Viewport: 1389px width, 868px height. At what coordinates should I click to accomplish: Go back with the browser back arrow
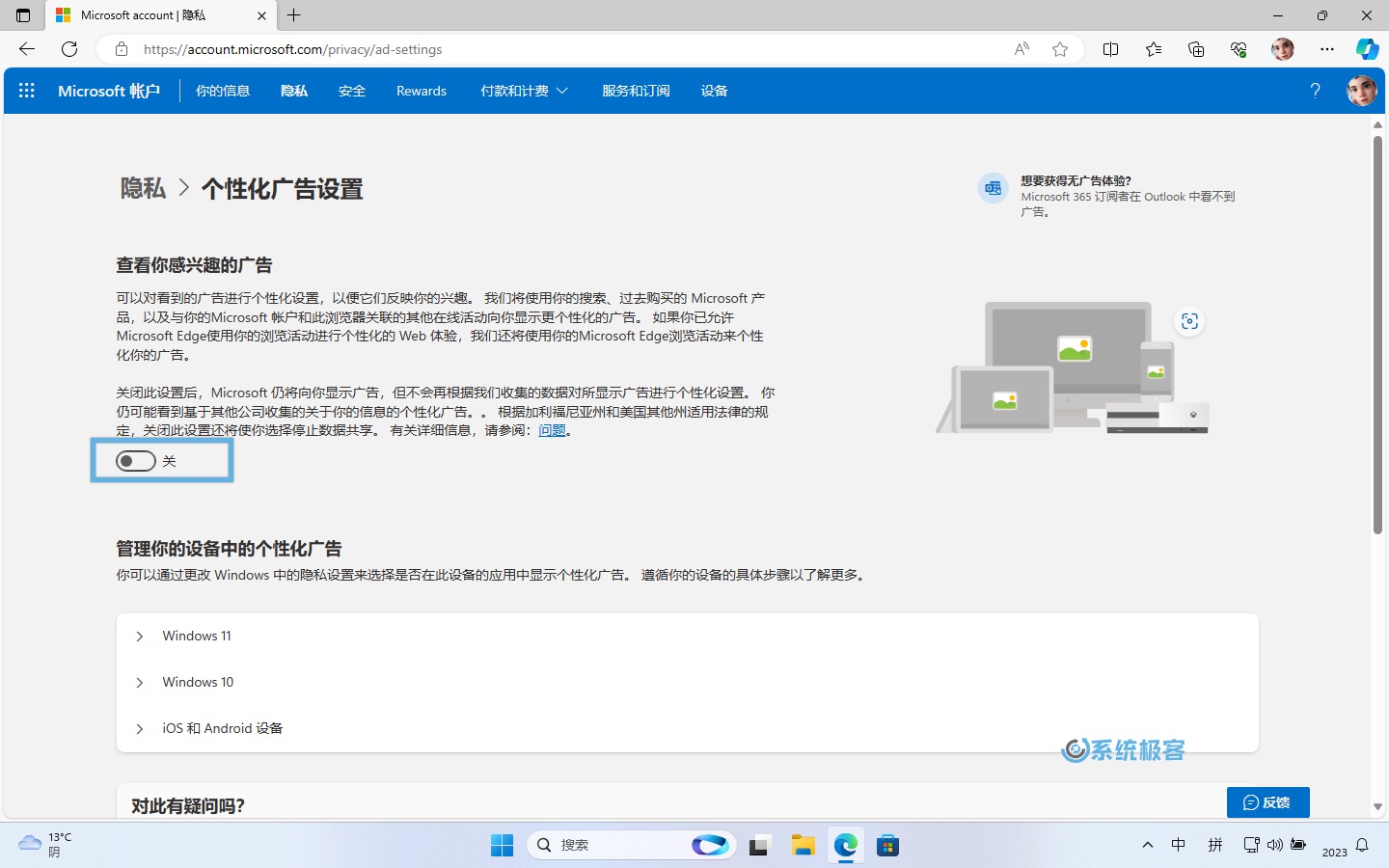tap(27, 49)
